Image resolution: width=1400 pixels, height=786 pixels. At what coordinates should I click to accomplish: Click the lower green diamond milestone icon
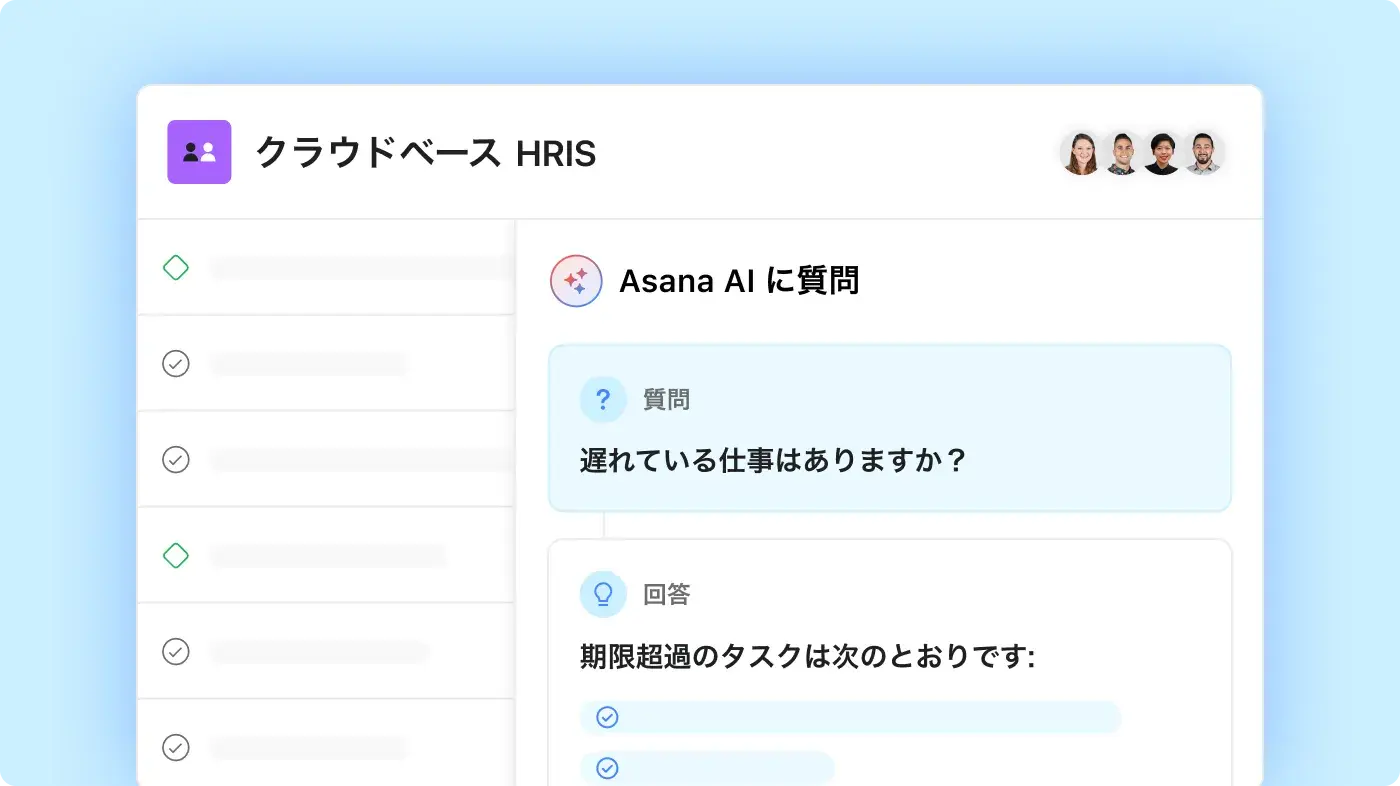176,555
